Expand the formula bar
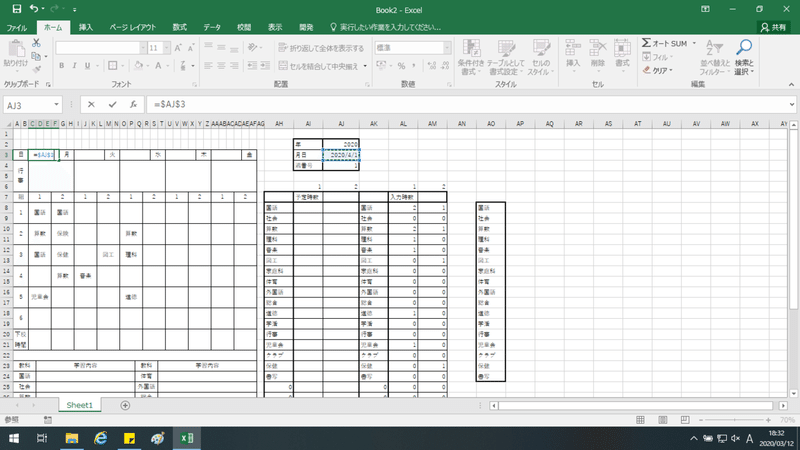800x450 pixels. pyautogui.click(x=791, y=105)
